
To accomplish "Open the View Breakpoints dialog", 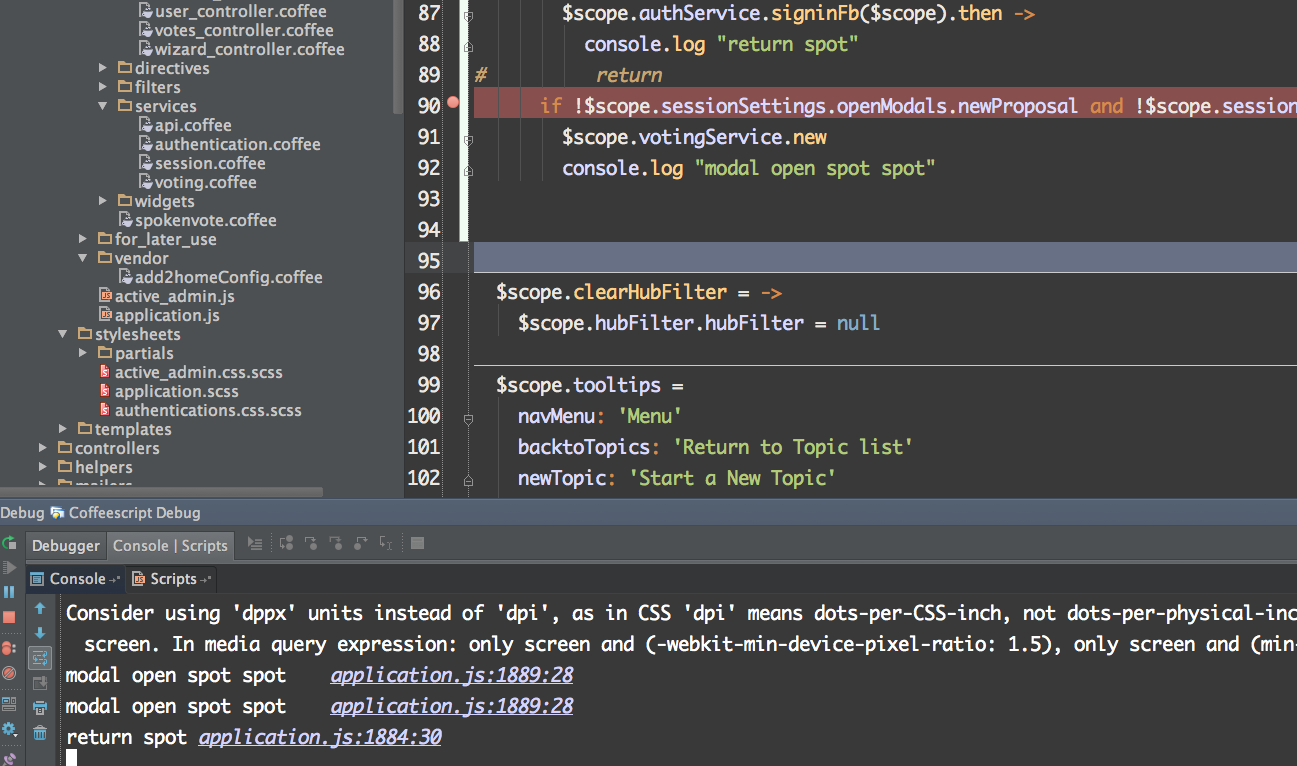I will tap(9, 647).
